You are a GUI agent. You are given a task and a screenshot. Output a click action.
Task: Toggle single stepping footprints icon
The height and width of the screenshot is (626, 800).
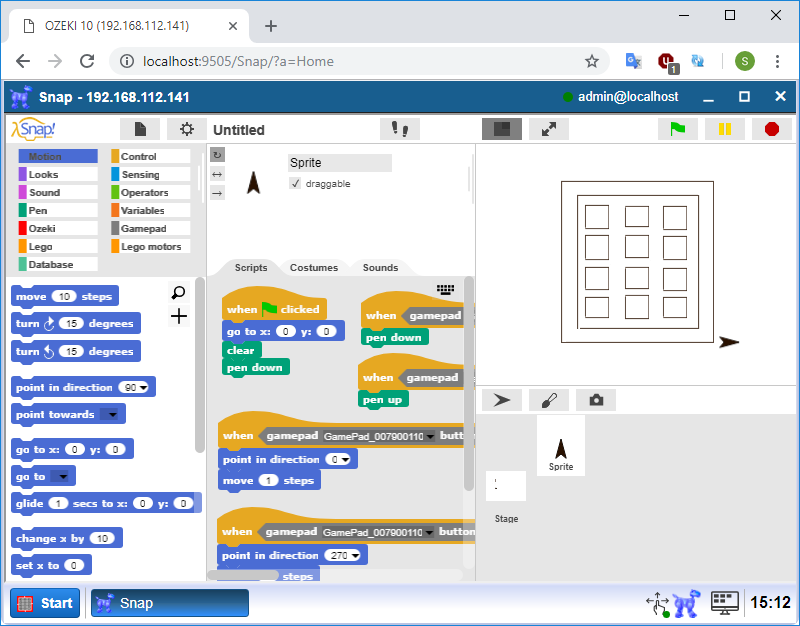tap(400, 129)
